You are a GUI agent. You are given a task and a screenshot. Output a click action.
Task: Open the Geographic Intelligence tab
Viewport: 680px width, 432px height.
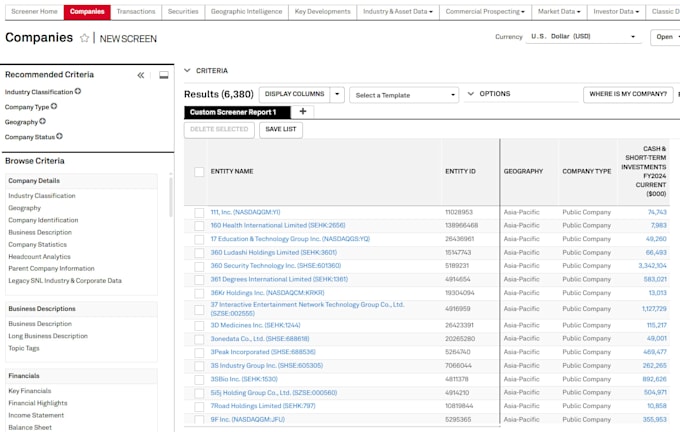[x=246, y=12]
